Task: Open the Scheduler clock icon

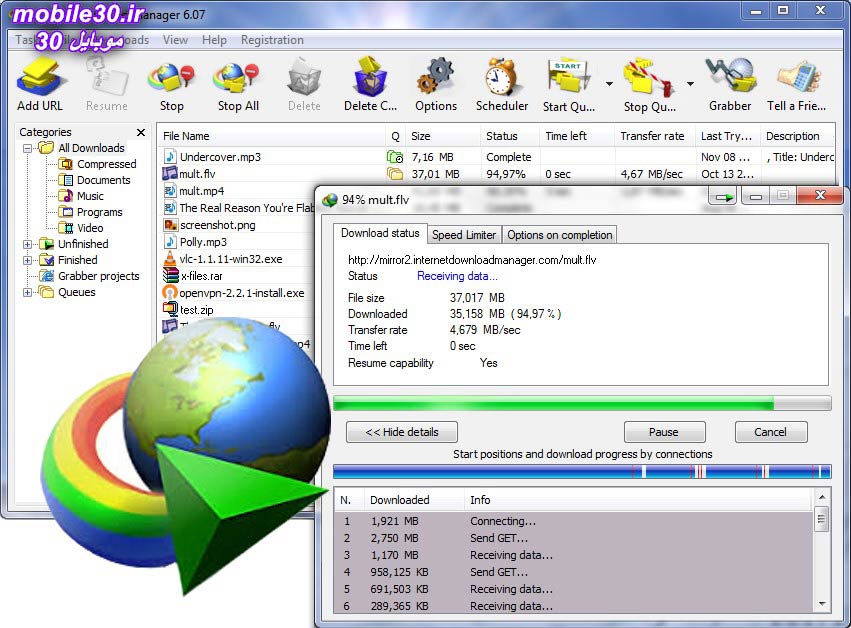Action: point(501,80)
